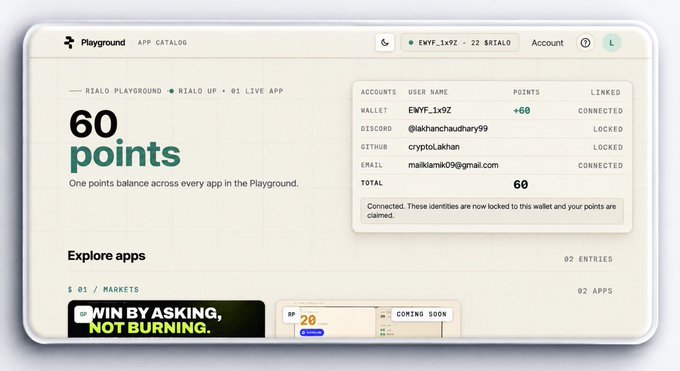Click the EMAIL row label

click(372, 165)
